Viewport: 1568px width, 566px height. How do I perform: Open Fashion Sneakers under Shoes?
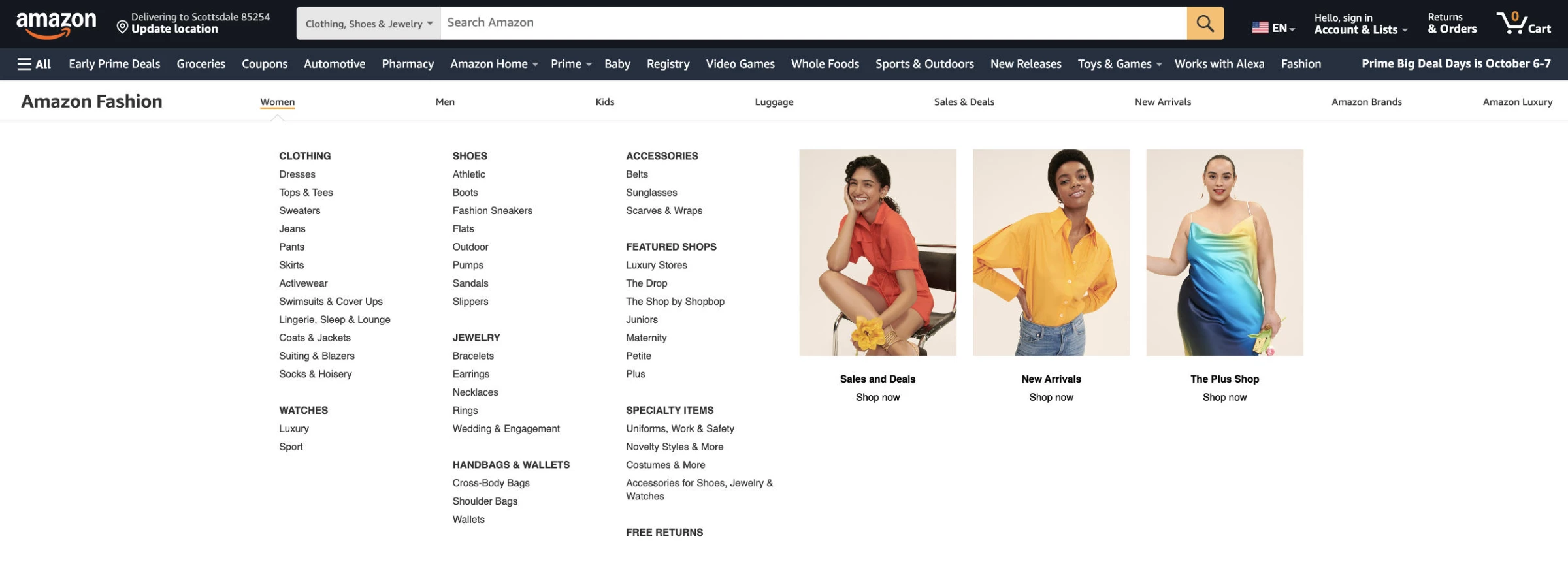pyautogui.click(x=492, y=211)
